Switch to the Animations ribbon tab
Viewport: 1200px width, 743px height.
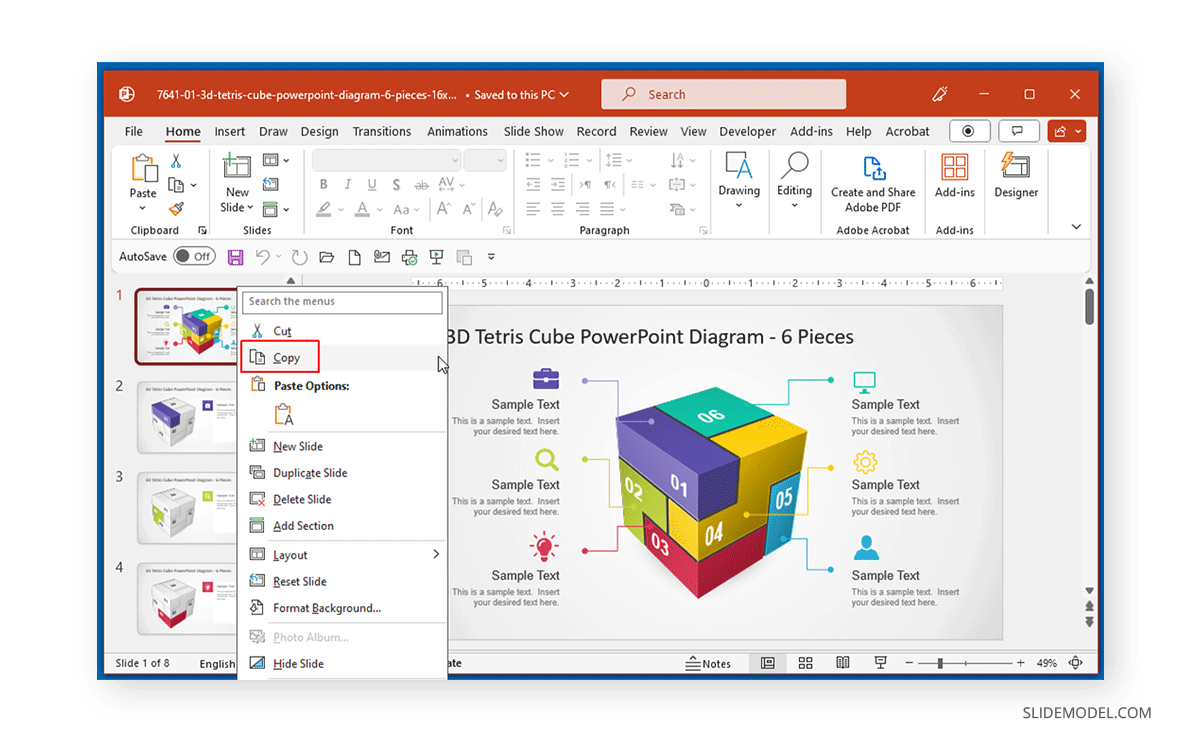coord(457,131)
